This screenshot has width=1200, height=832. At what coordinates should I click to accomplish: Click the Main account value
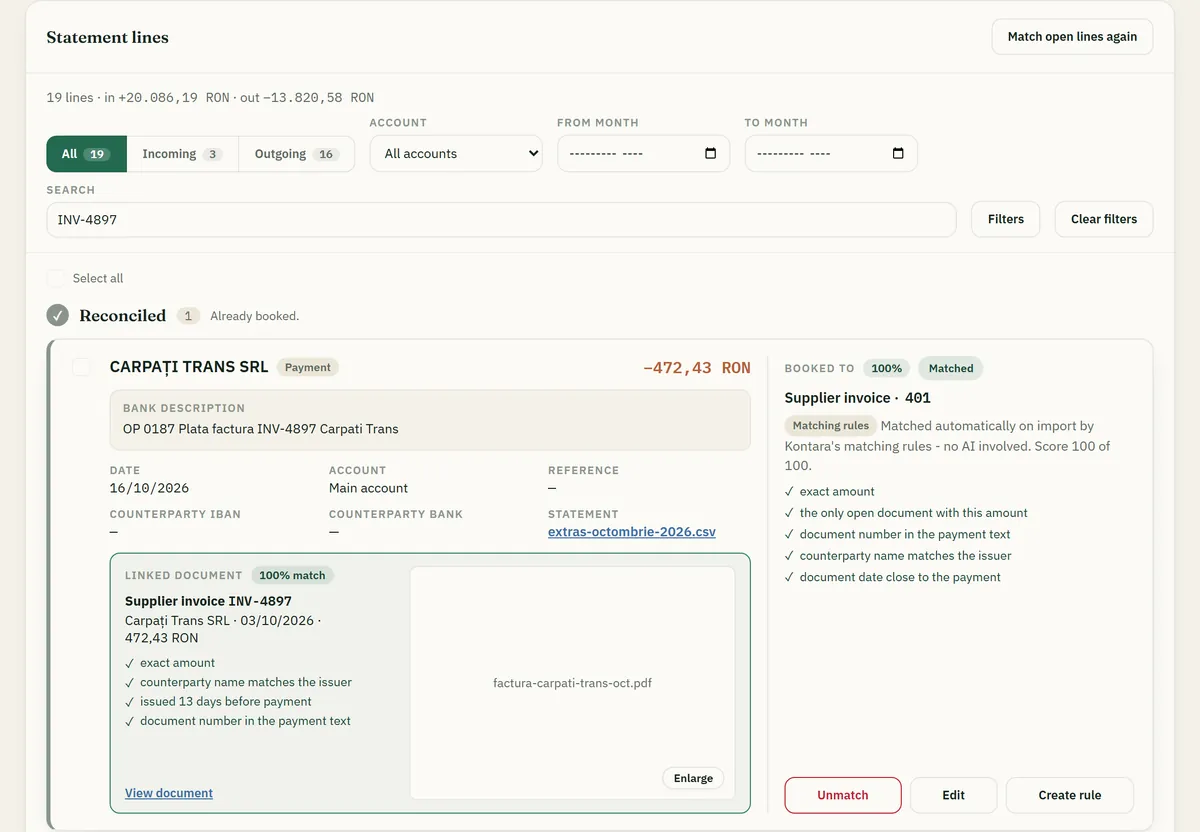pos(368,488)
